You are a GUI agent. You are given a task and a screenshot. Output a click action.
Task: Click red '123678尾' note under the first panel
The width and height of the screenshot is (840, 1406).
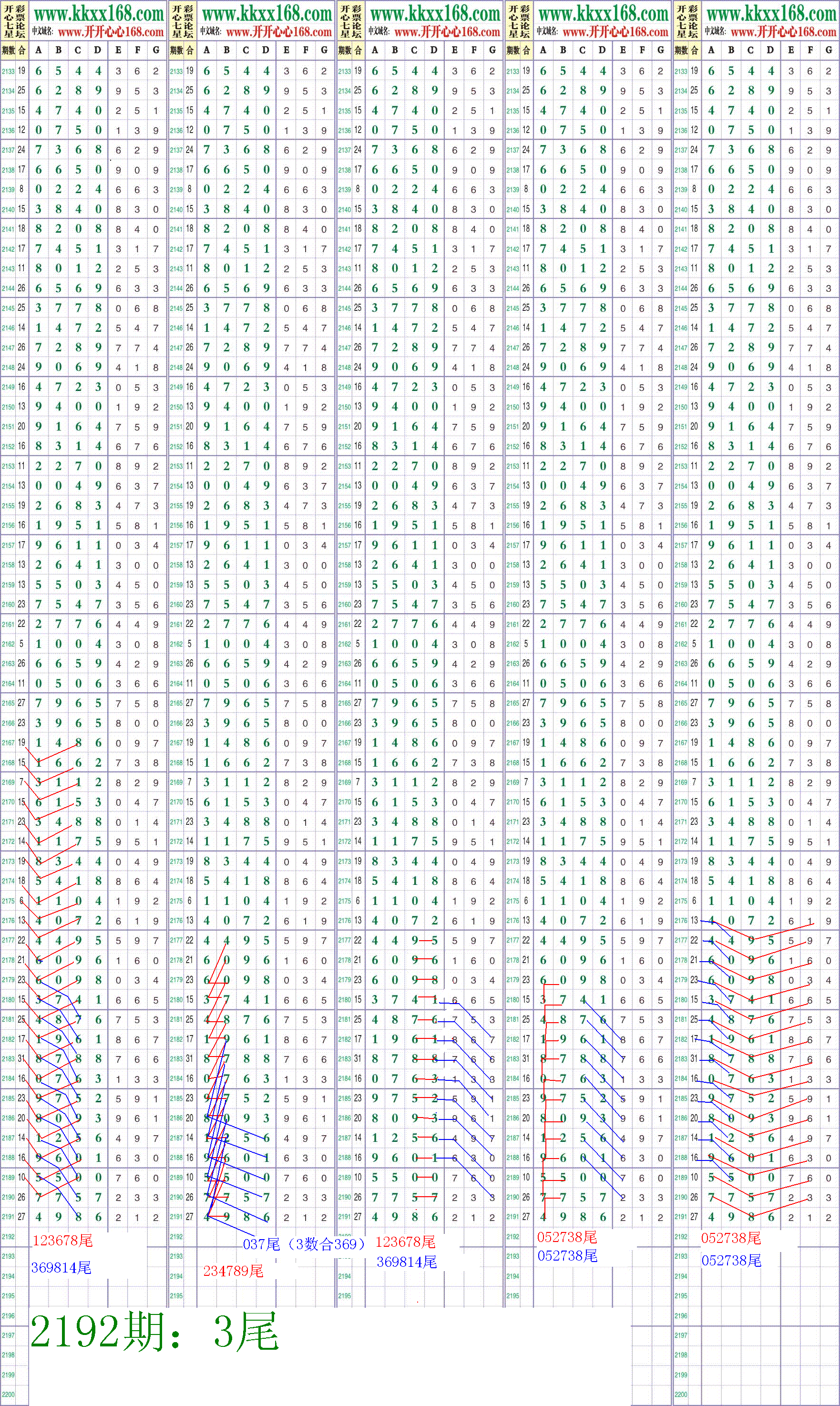(62, 1241)
